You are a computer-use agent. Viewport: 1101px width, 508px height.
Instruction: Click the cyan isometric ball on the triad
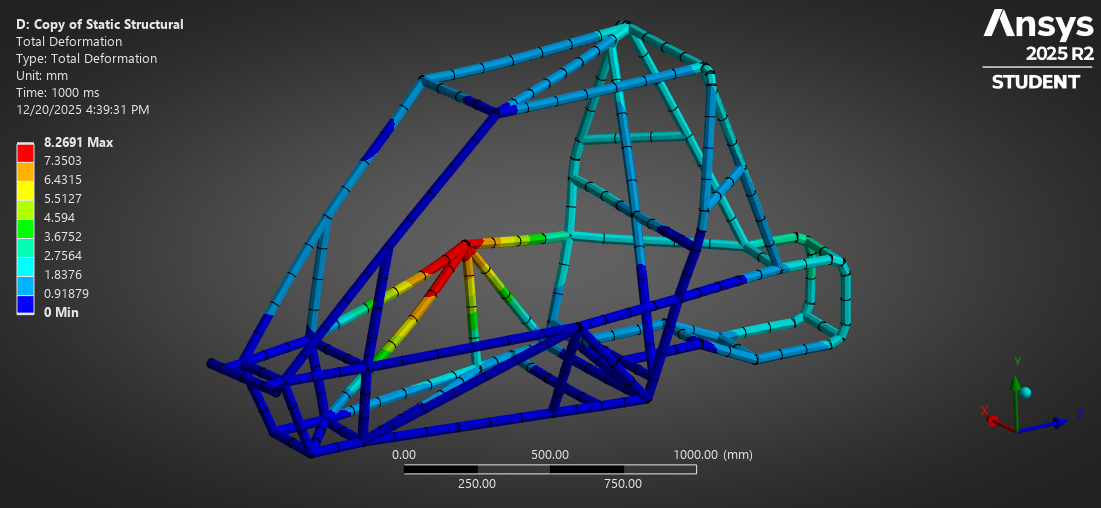(1026, 392)
